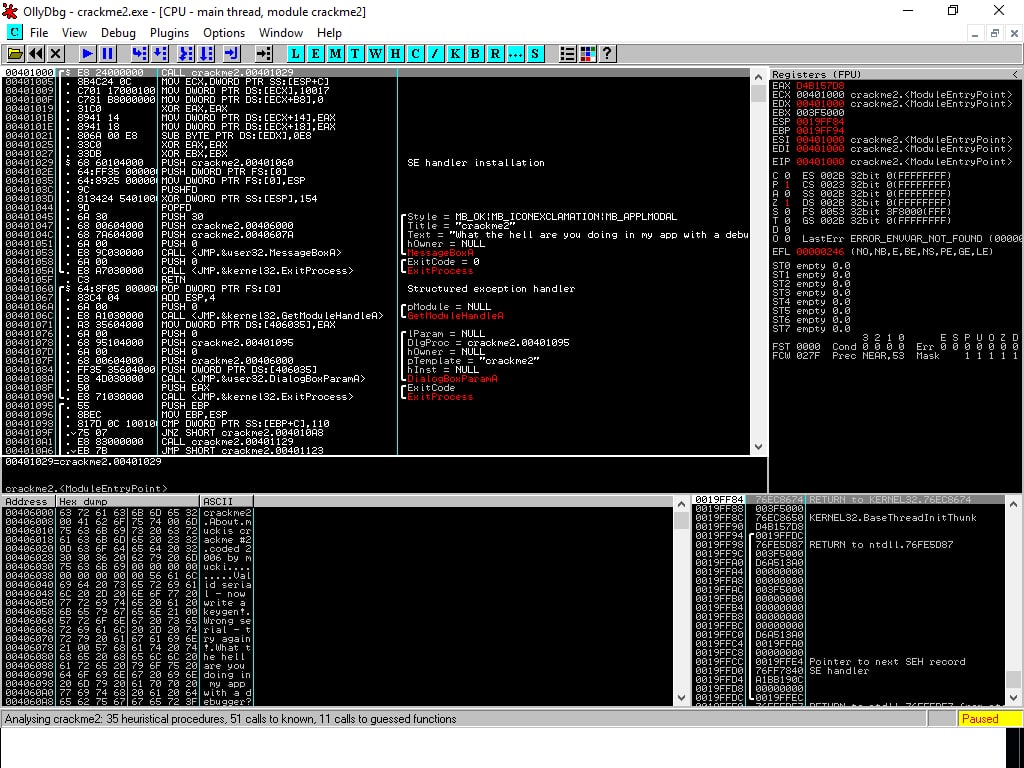The height and width of the screenshot is (768, 1024).
Task: Cycle register view with the arrow in Registers header
Action: [x=1016, y=74]
